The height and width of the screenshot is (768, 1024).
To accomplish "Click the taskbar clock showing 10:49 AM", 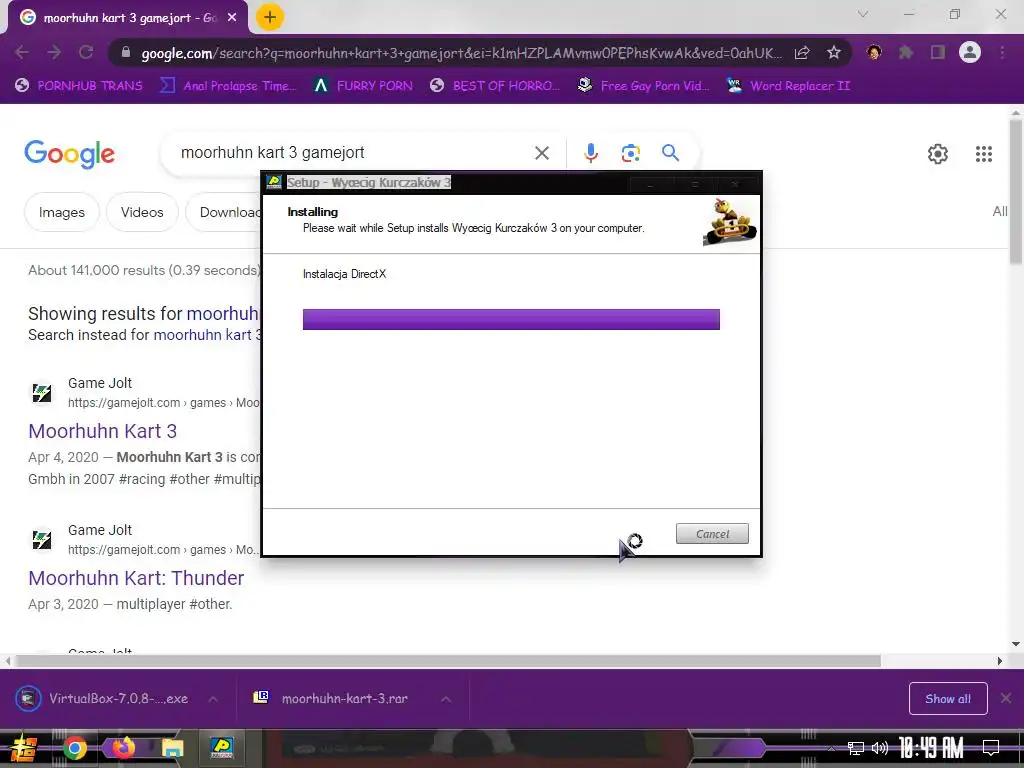I will click(931, 748).
